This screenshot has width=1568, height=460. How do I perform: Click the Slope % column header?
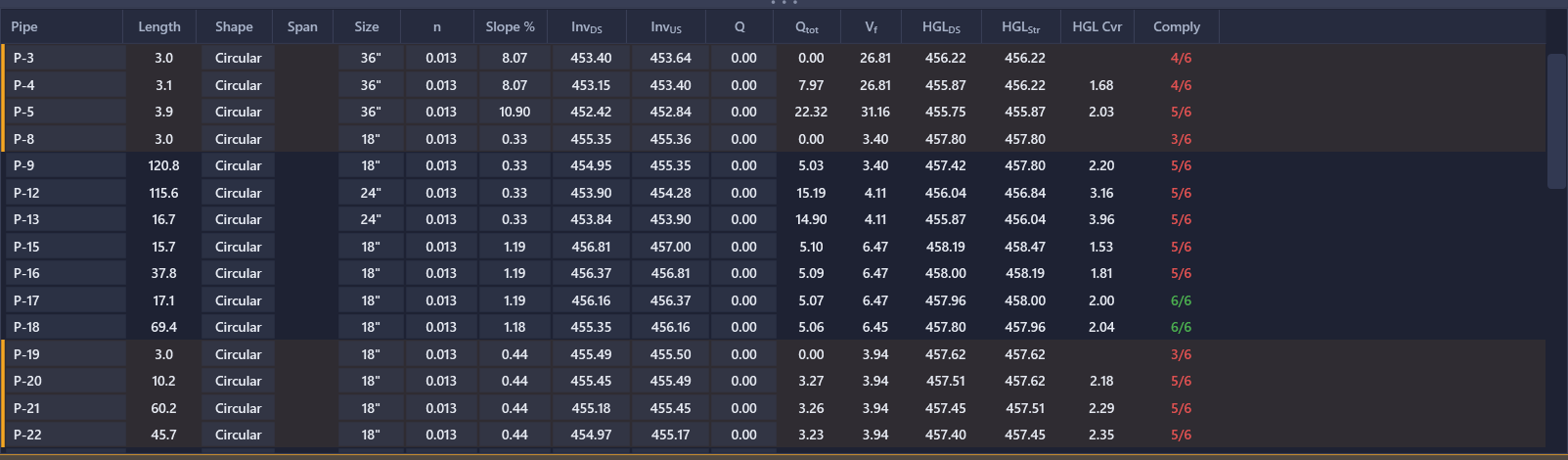(510, 27)
